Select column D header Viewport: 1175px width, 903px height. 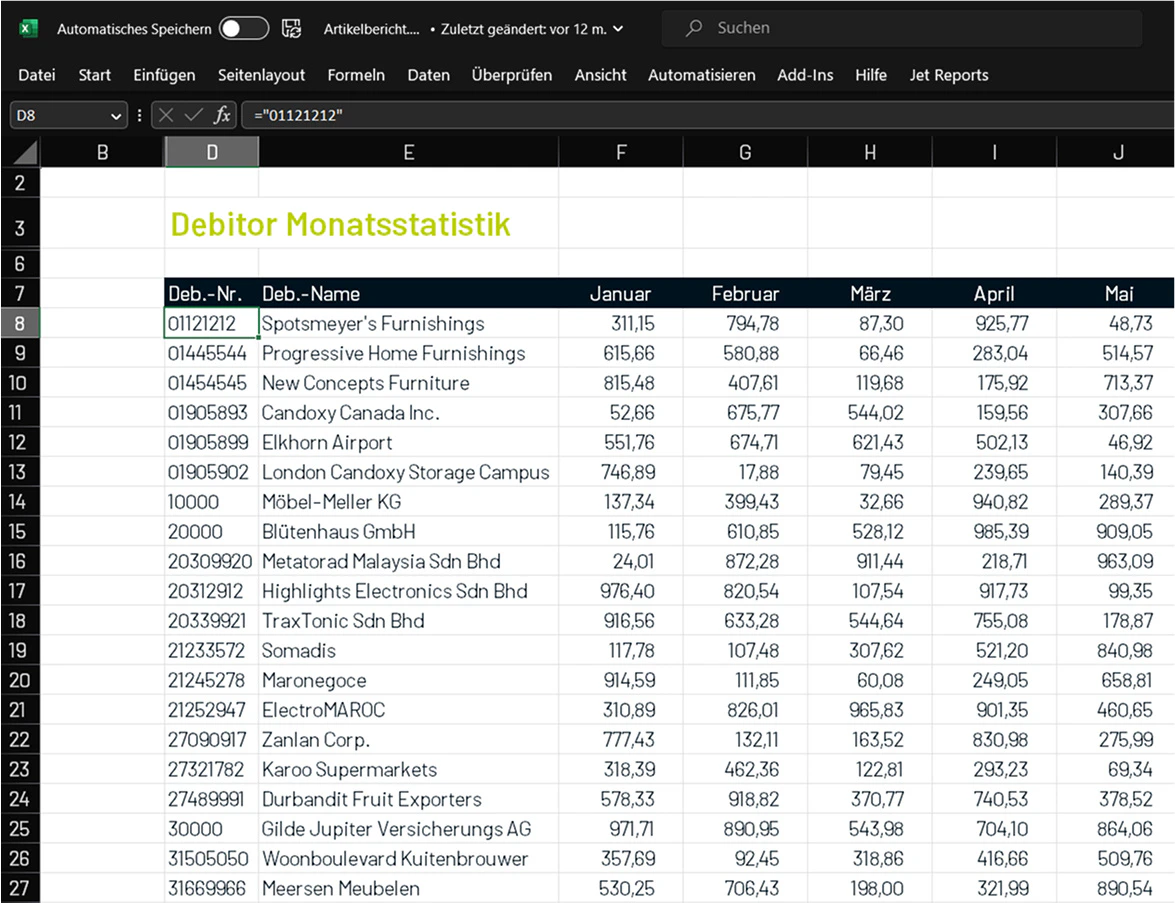click(x=212, y=153)
